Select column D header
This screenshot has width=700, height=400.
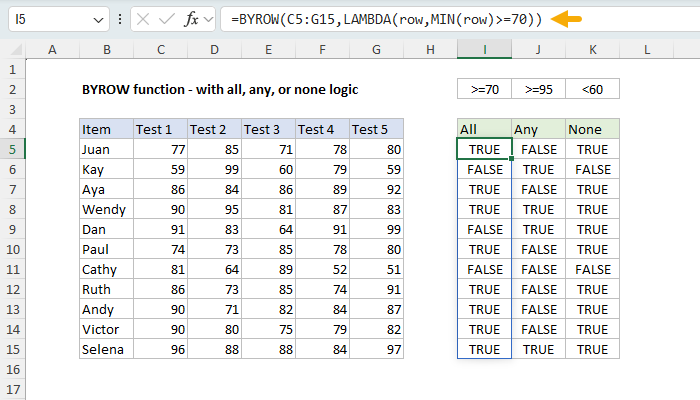coord(215,50)
